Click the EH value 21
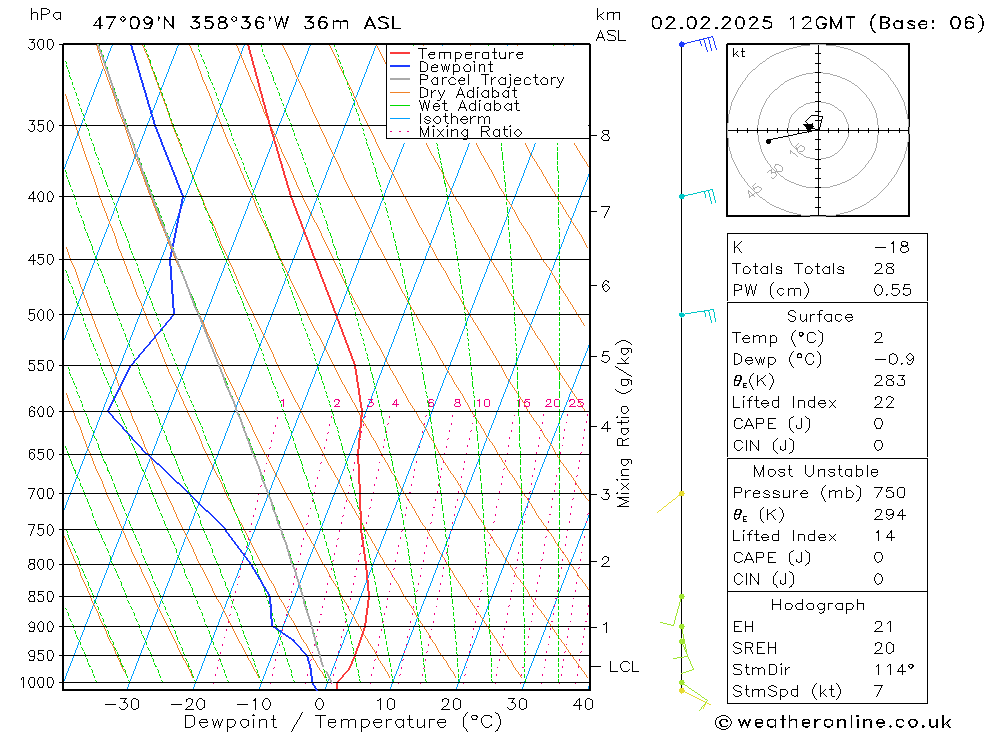The height and width of the screenshot is (733, 1000). [884, 626]
